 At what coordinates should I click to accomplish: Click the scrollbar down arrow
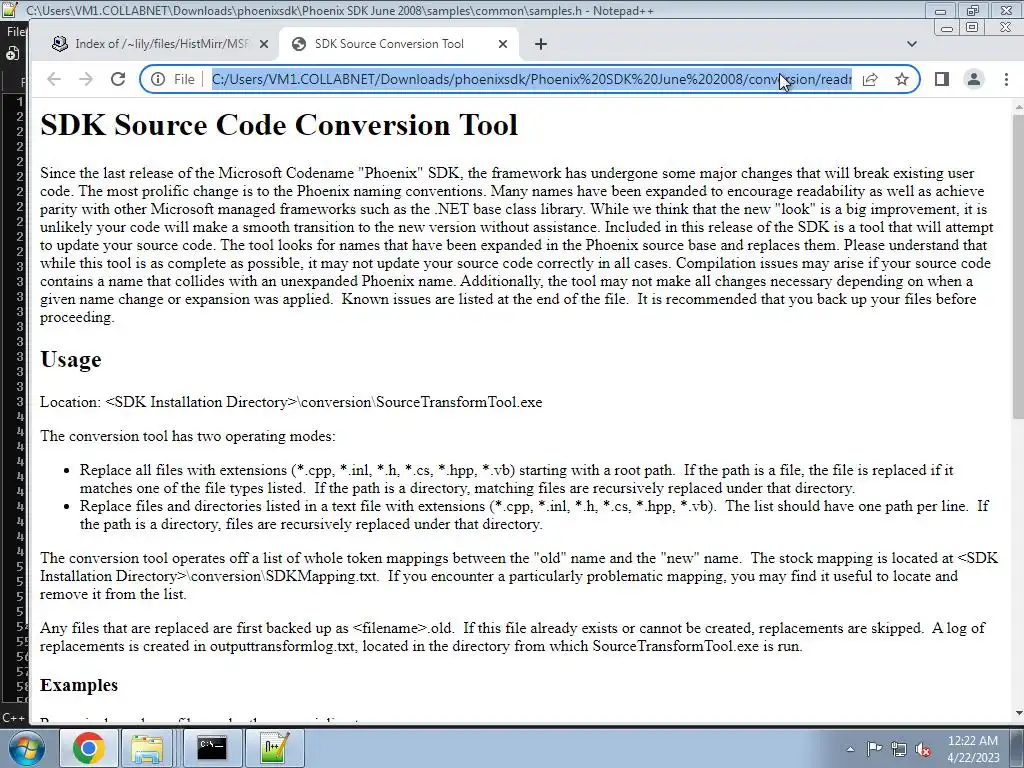pos(1018,713)
